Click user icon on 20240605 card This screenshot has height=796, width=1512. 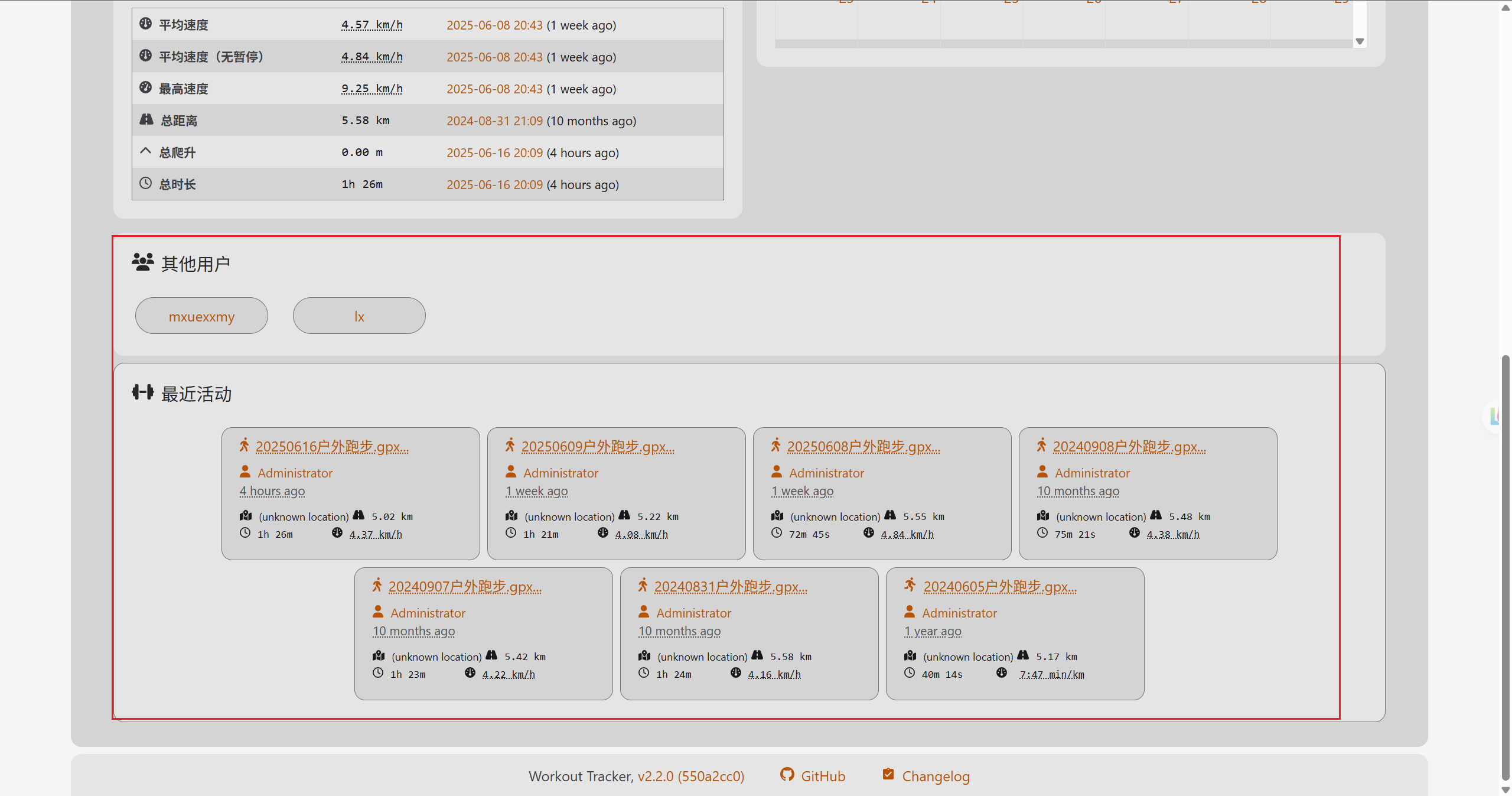point(910,612)
